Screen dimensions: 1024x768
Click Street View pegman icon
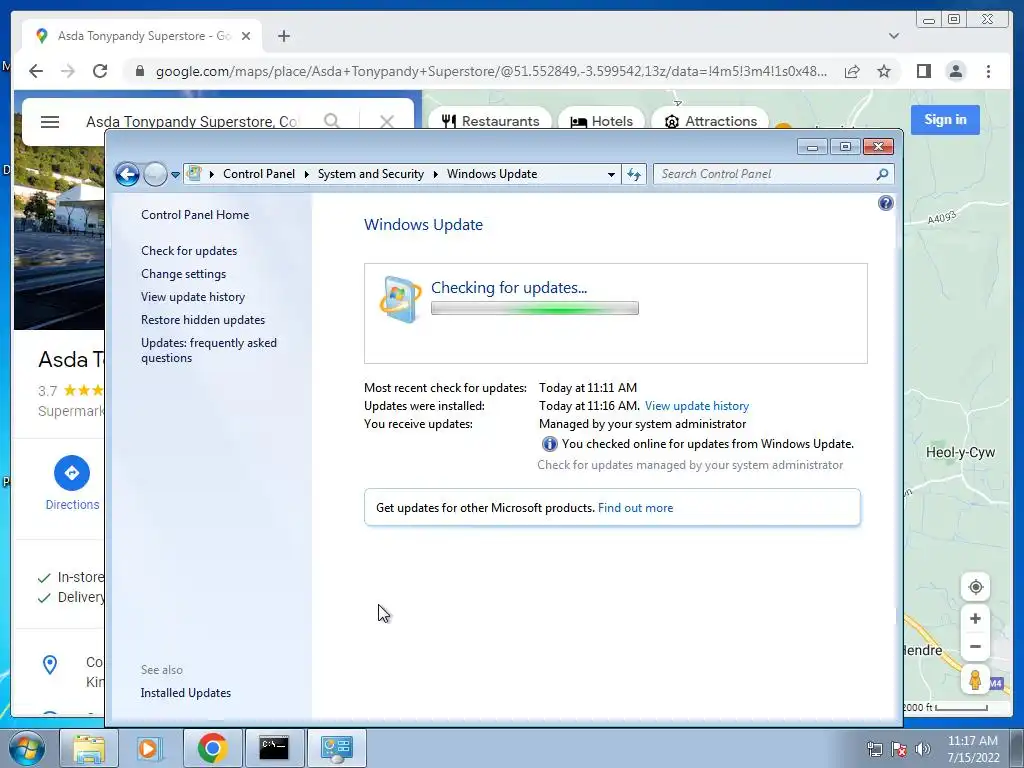click(x=975, y=680)
